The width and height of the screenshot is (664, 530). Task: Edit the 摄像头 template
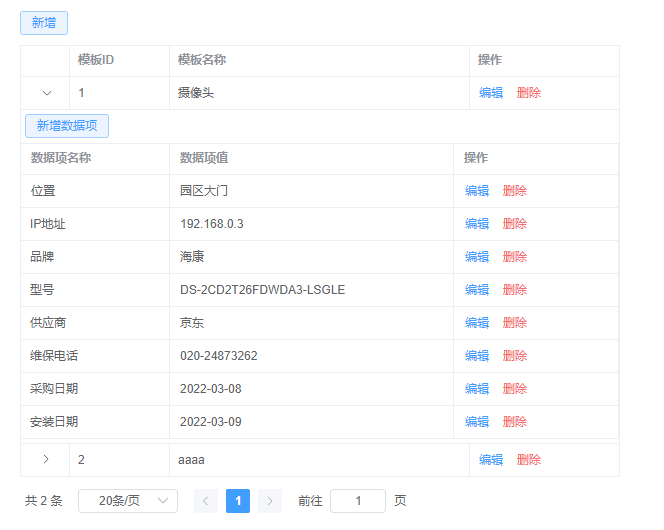(491, 93)
